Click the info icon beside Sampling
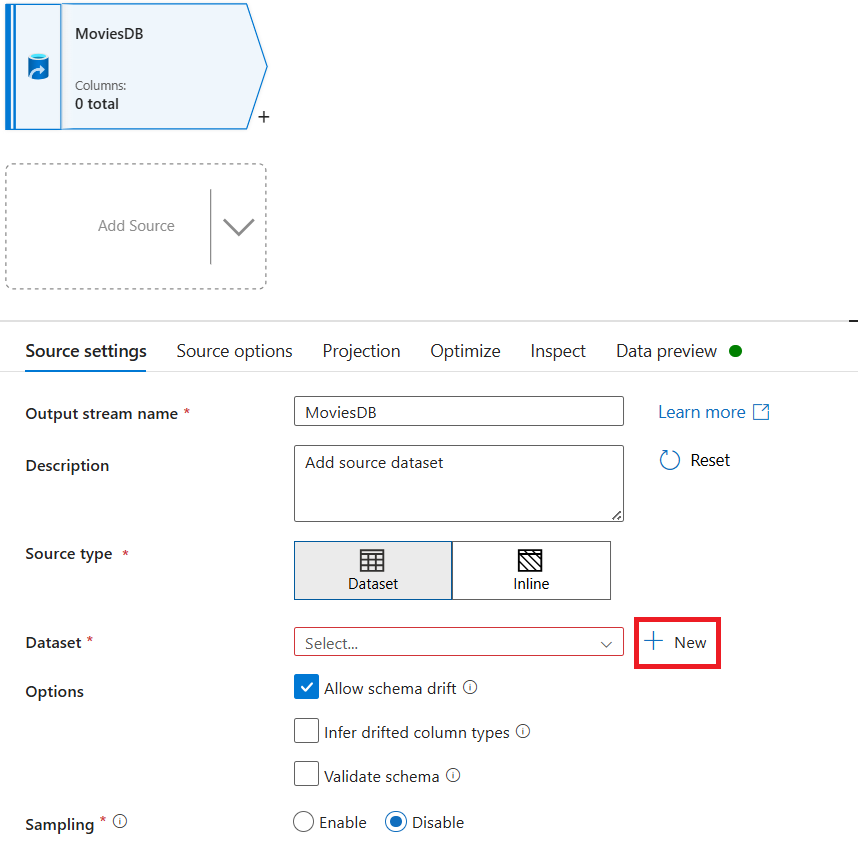 [x=119, y=822]
